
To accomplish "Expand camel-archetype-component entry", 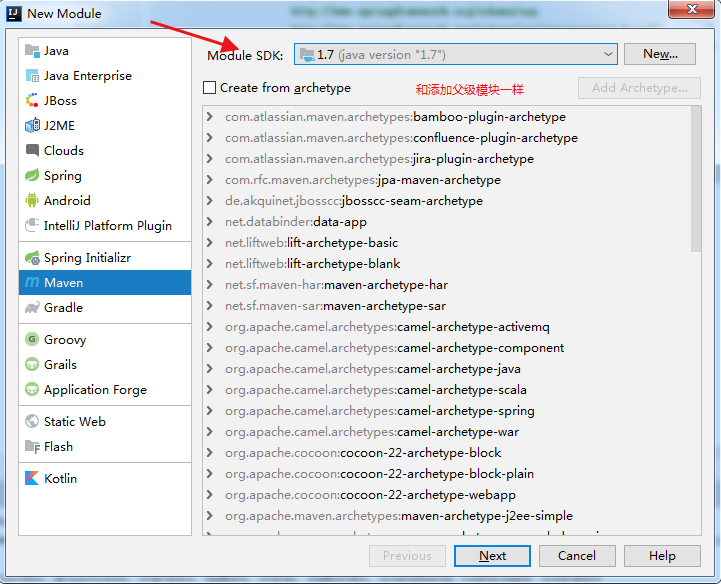I will (210, 348).
